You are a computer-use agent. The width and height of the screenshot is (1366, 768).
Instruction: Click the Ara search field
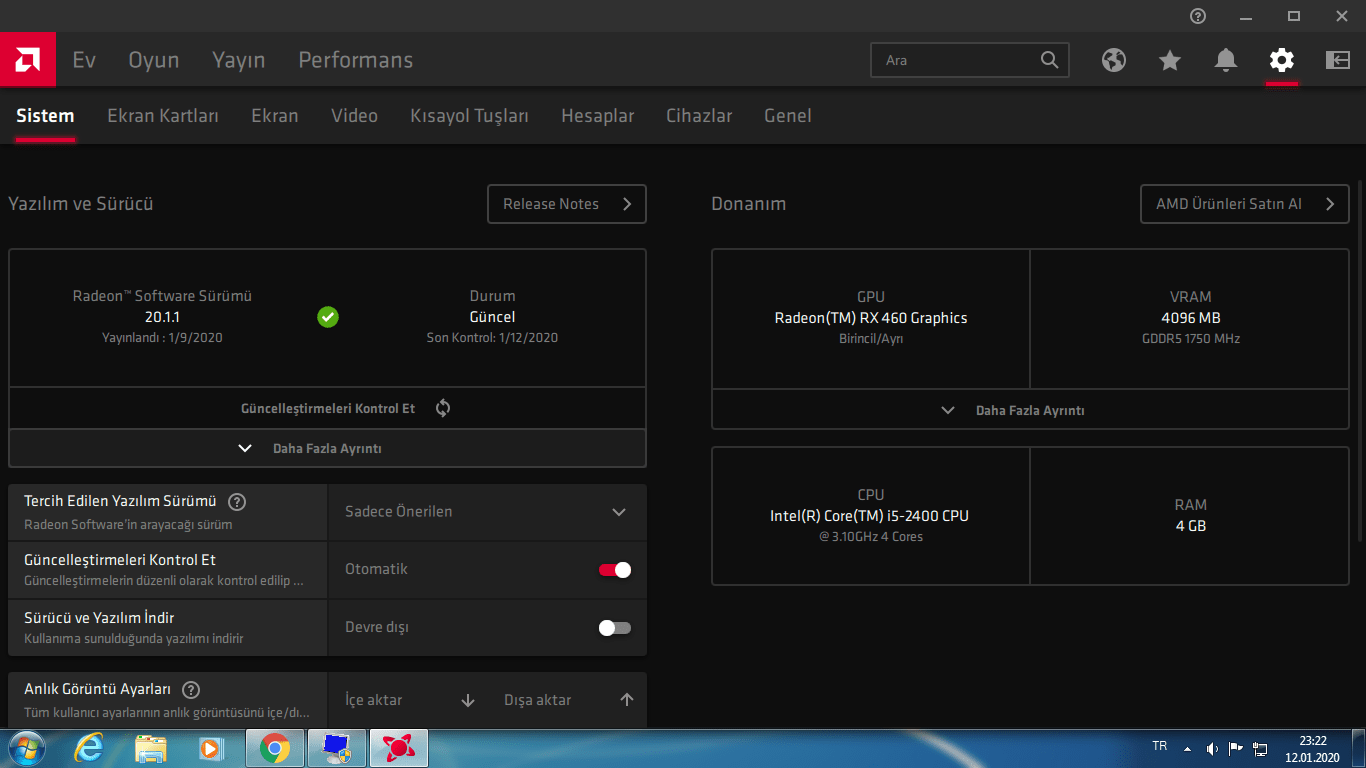point(970,60)
